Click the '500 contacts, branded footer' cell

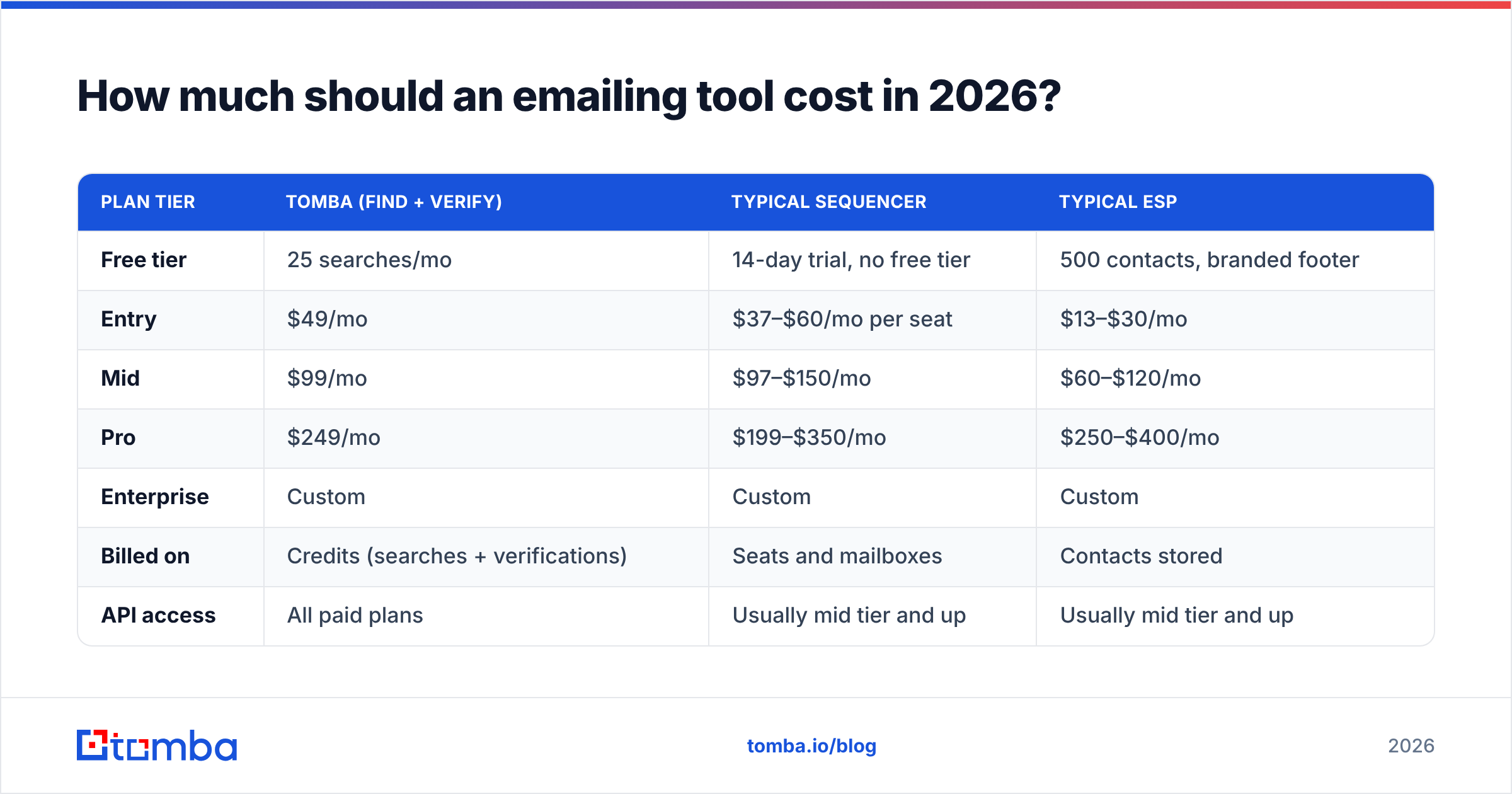1210,260
